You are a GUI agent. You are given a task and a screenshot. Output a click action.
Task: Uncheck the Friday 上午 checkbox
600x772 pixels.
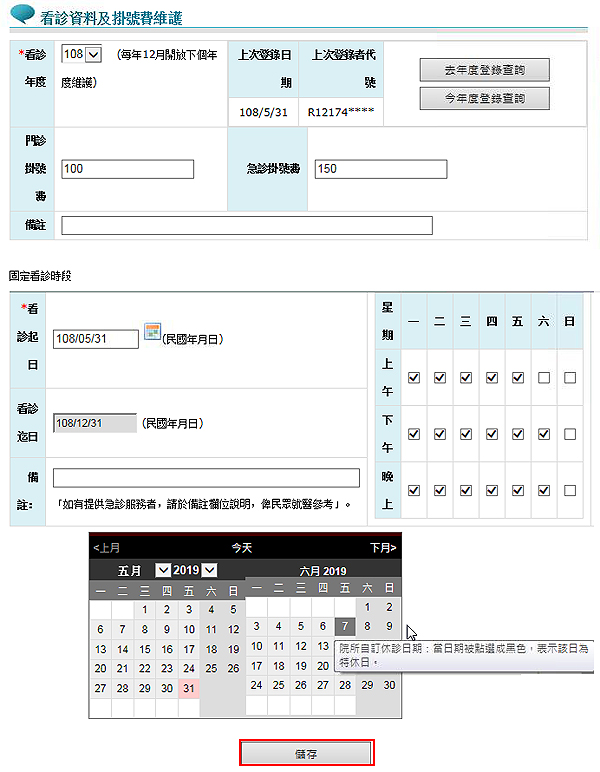[x=518, y=378]
